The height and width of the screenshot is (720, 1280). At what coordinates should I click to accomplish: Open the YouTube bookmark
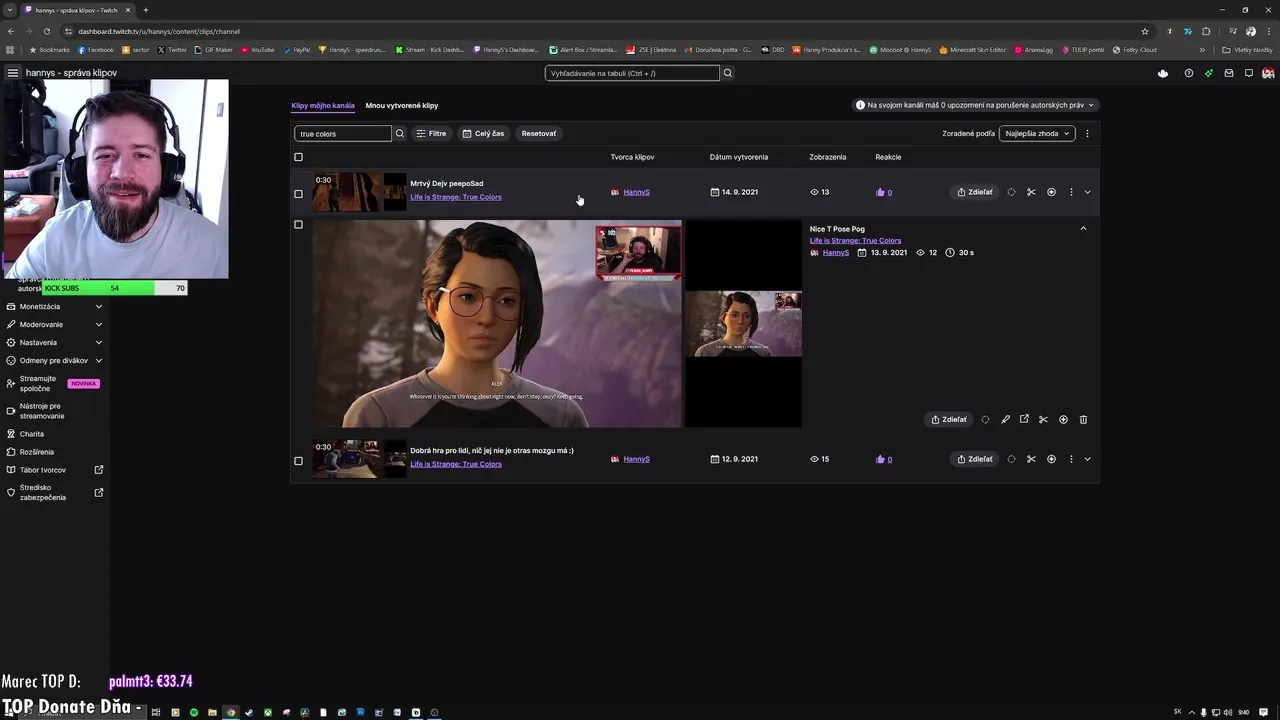258,50
